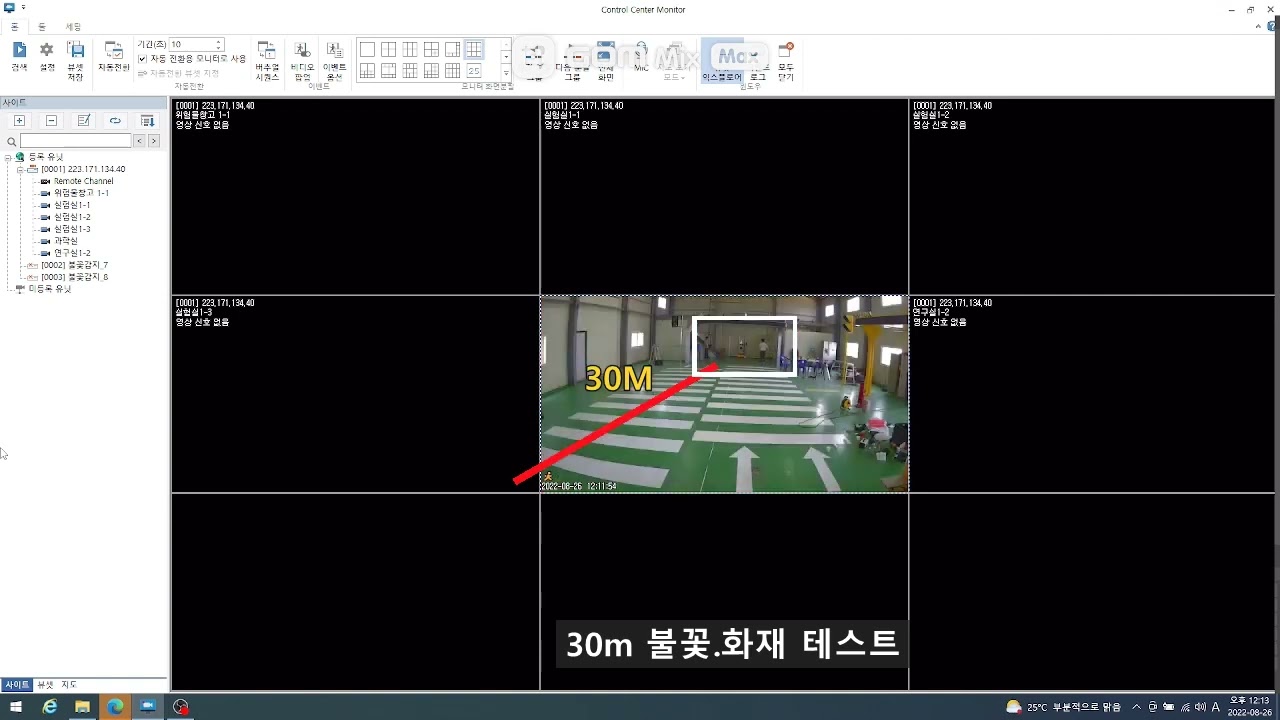Open File Explorer from the taskbar
Viewport: 1280px width, 720px height.
coord(82,707)
